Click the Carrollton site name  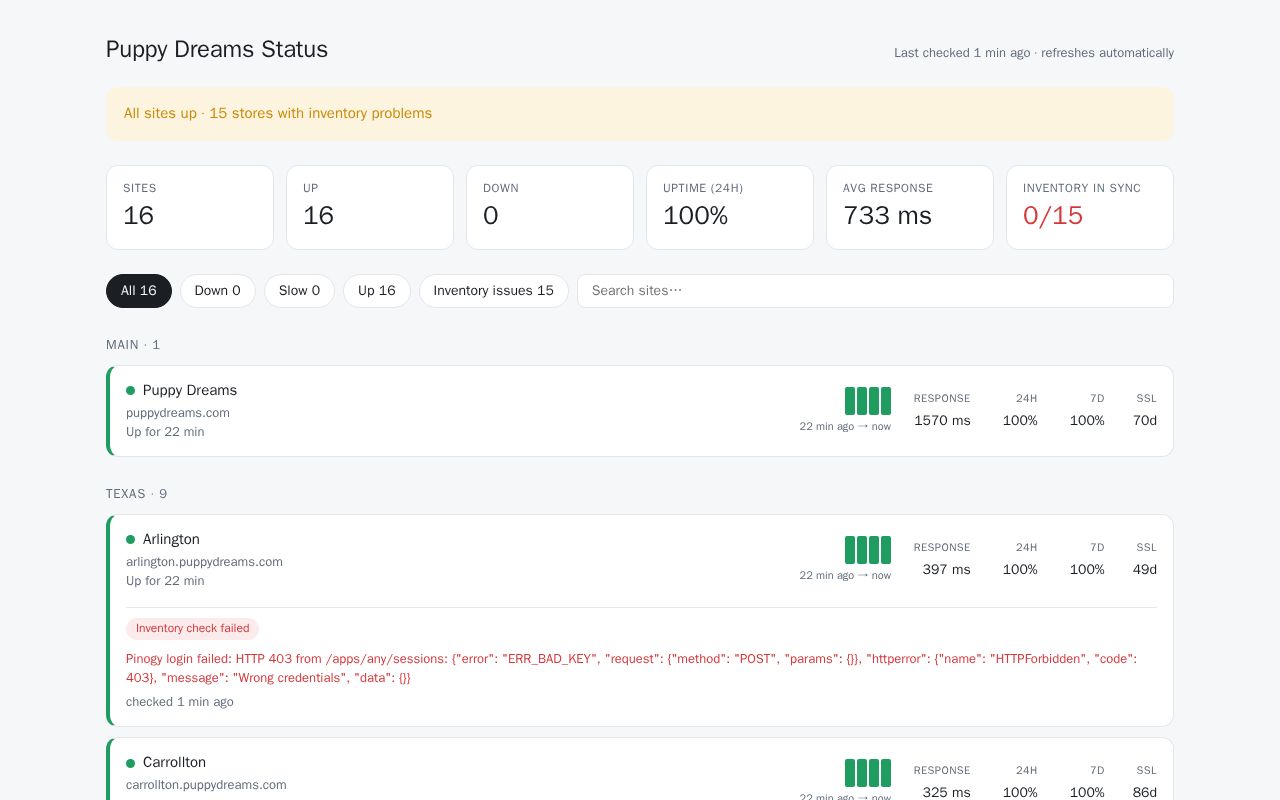pyautogui.click(x=174, y=763)
